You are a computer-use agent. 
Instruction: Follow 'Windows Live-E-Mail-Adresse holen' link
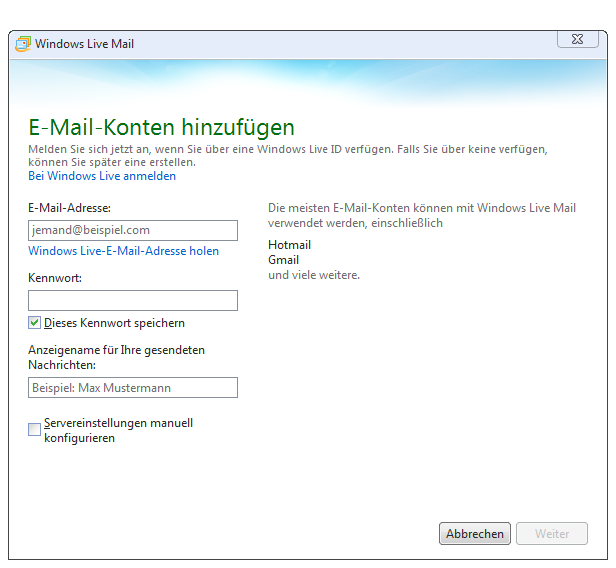point(123,251)
